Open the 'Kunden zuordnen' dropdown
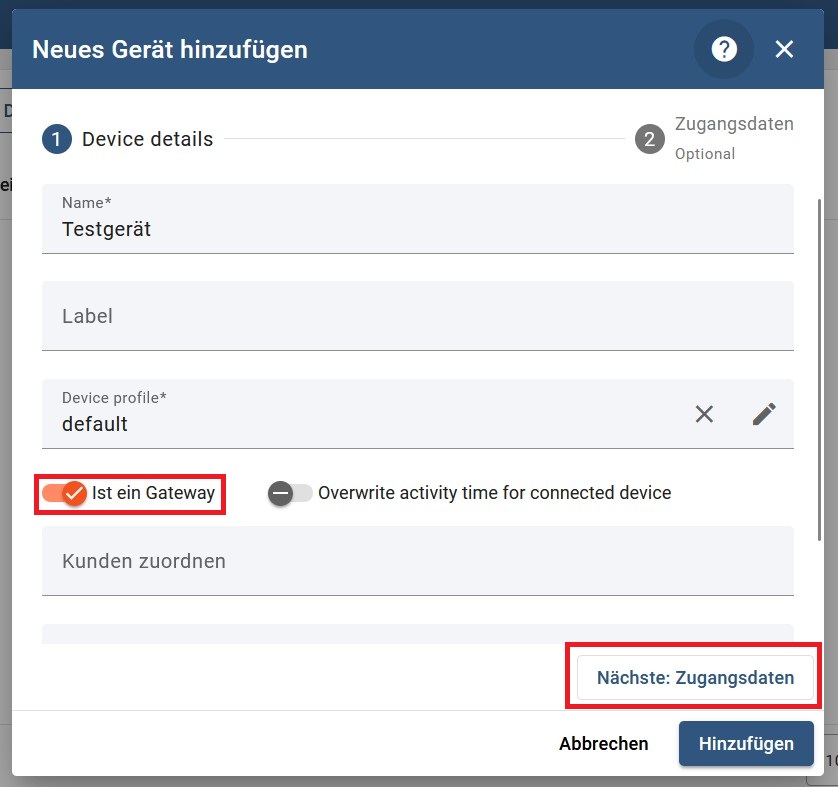Viewport: 838px width, 787px height. point(417,561)
